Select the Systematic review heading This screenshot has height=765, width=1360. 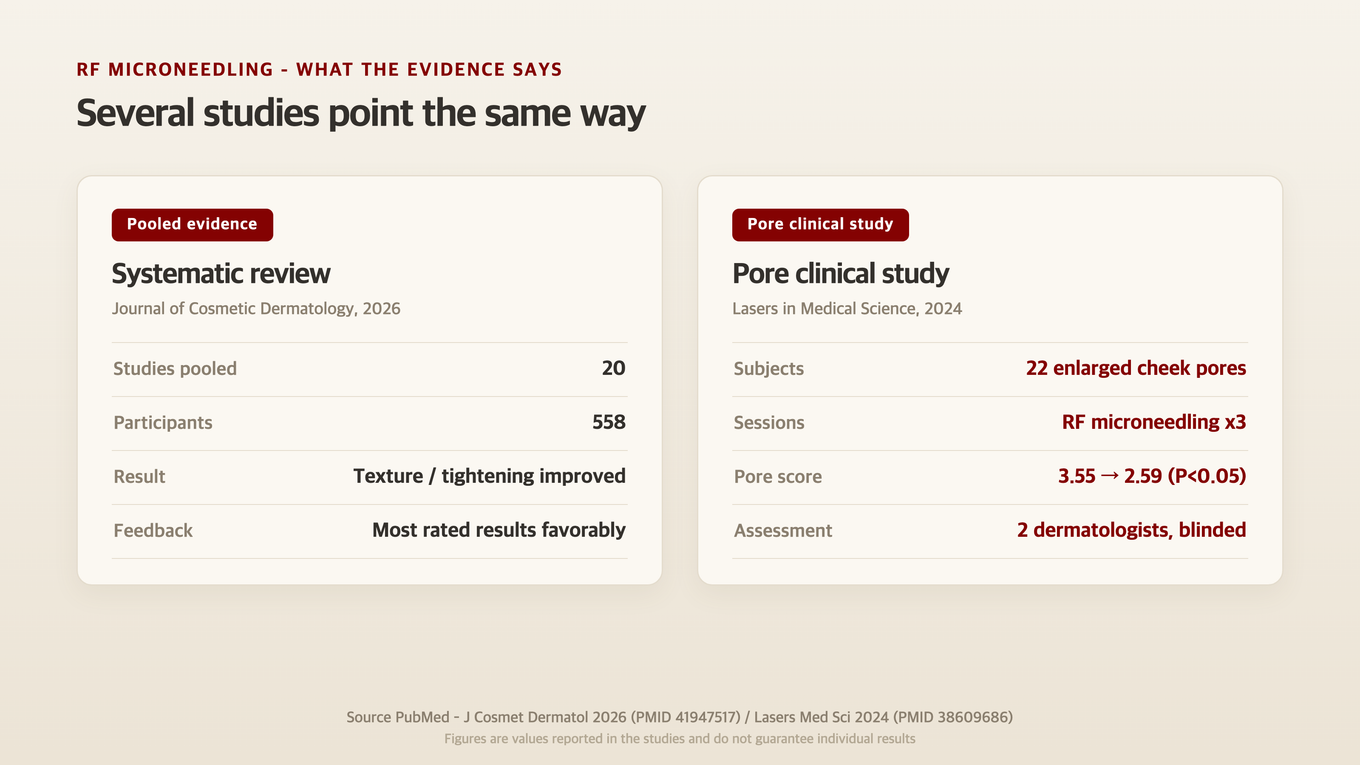click(221, 273)
